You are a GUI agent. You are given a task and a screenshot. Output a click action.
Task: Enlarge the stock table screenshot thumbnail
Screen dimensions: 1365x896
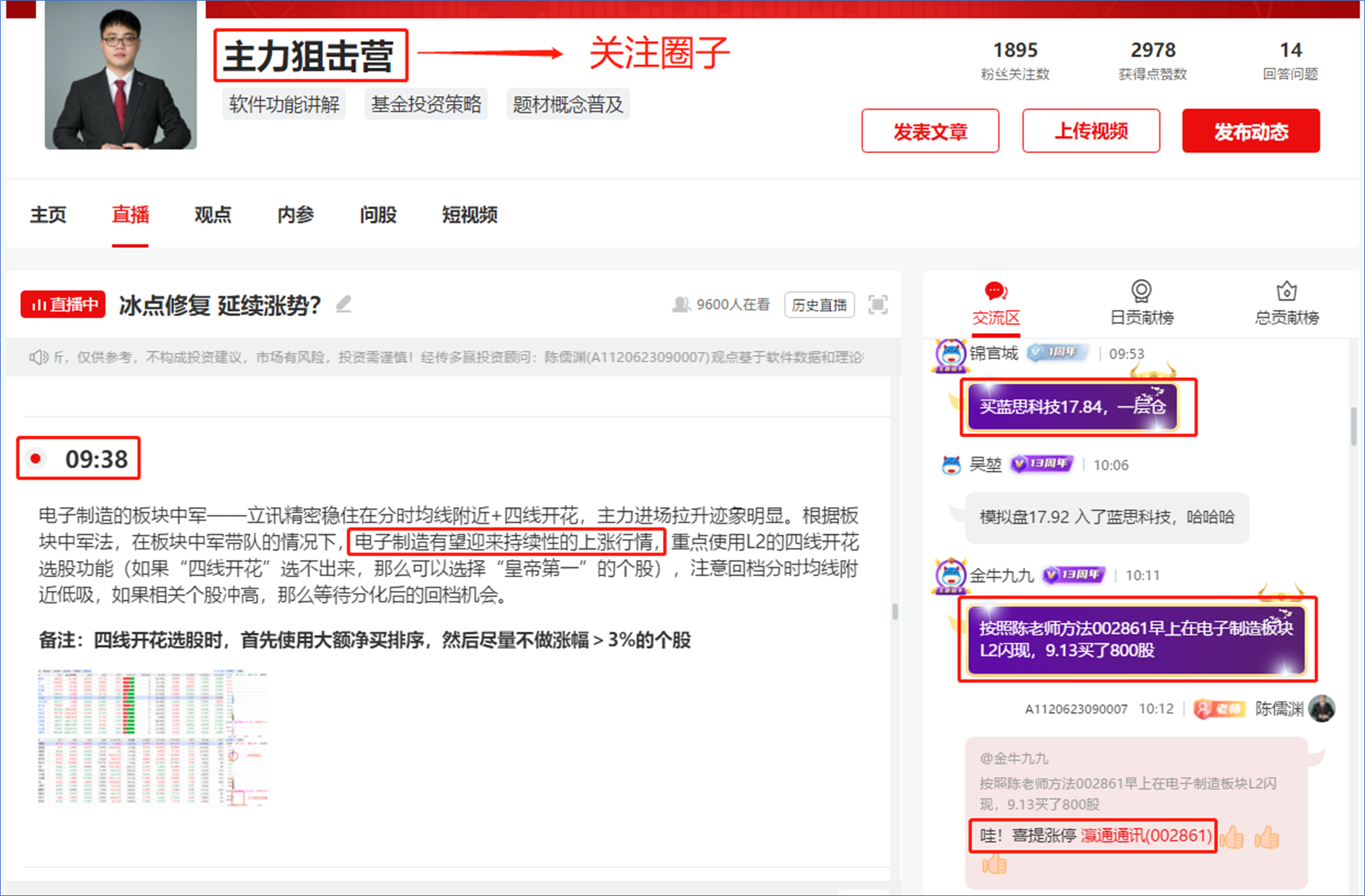tap(153, 737)
